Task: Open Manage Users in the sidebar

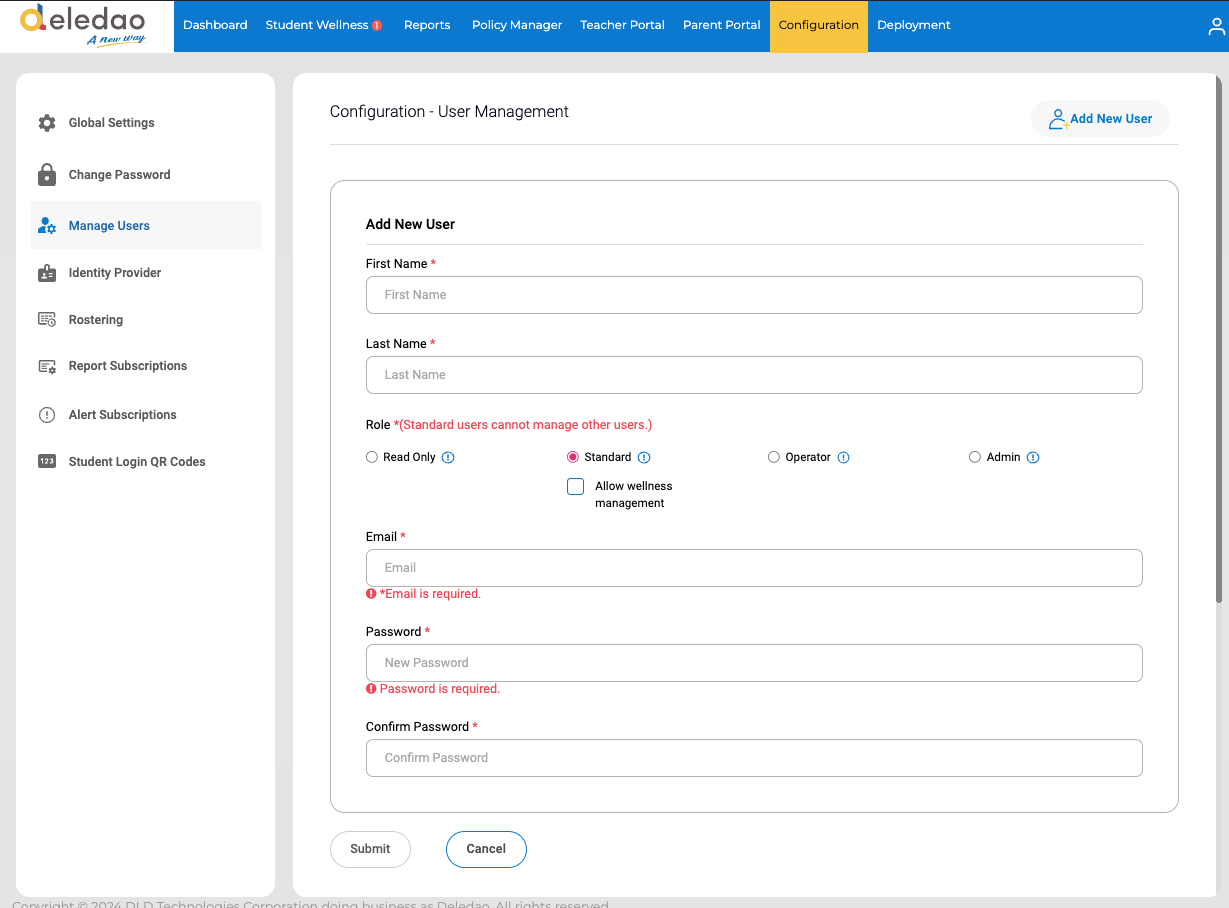Action: [x=146, y=226]
